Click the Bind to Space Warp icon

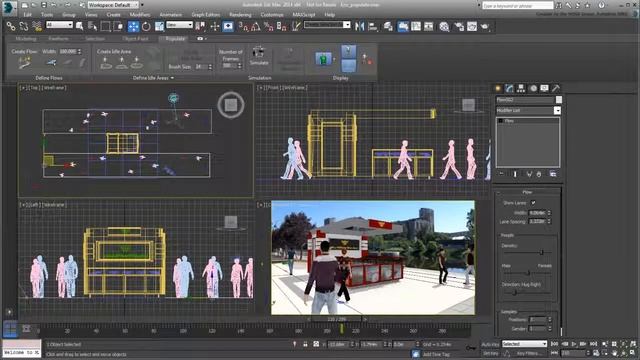coord(37,27)
